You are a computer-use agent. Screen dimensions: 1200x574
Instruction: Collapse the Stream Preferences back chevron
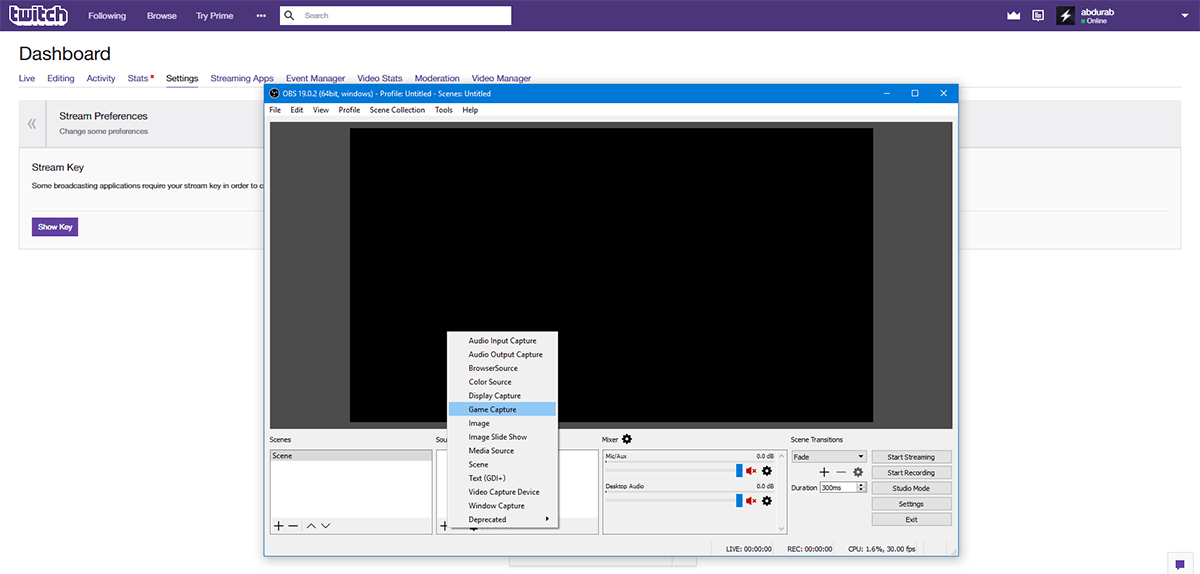coord(32,124)
